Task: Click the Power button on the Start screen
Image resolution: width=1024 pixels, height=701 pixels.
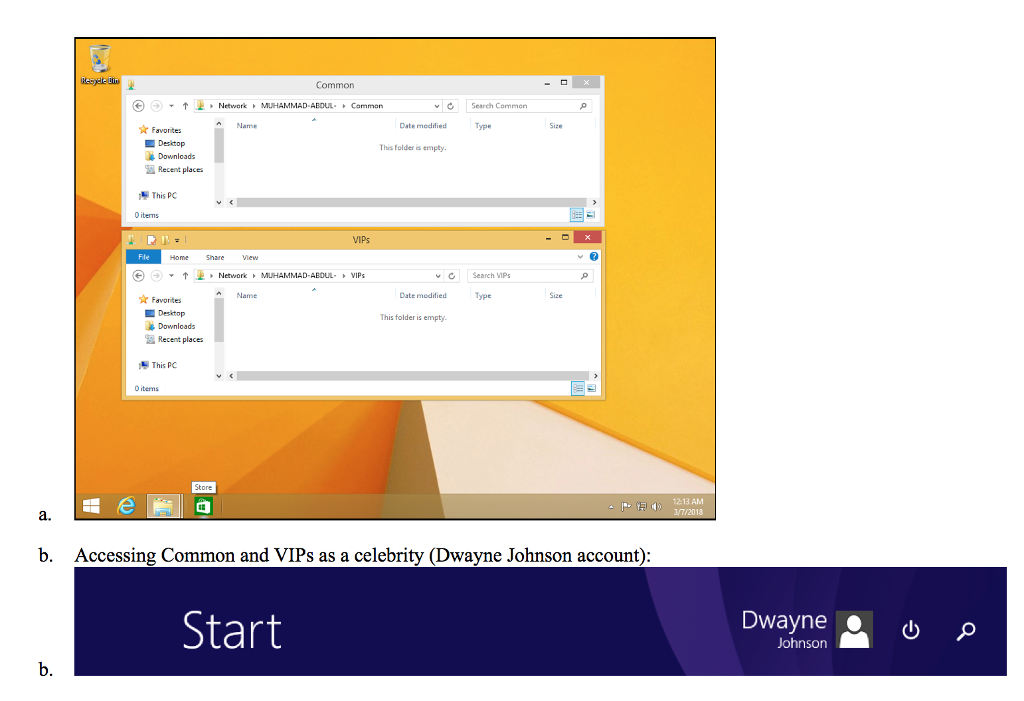Action: (910, 631)
